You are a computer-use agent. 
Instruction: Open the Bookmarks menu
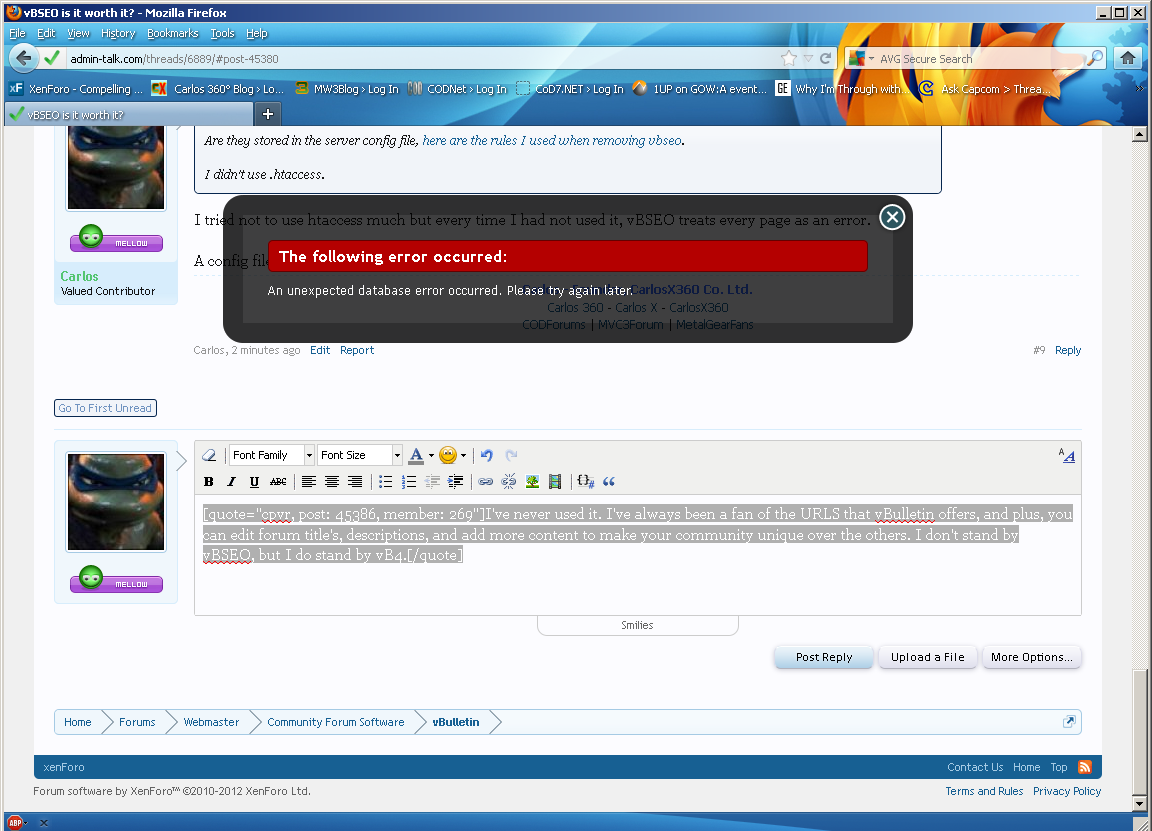pos(173,33)
